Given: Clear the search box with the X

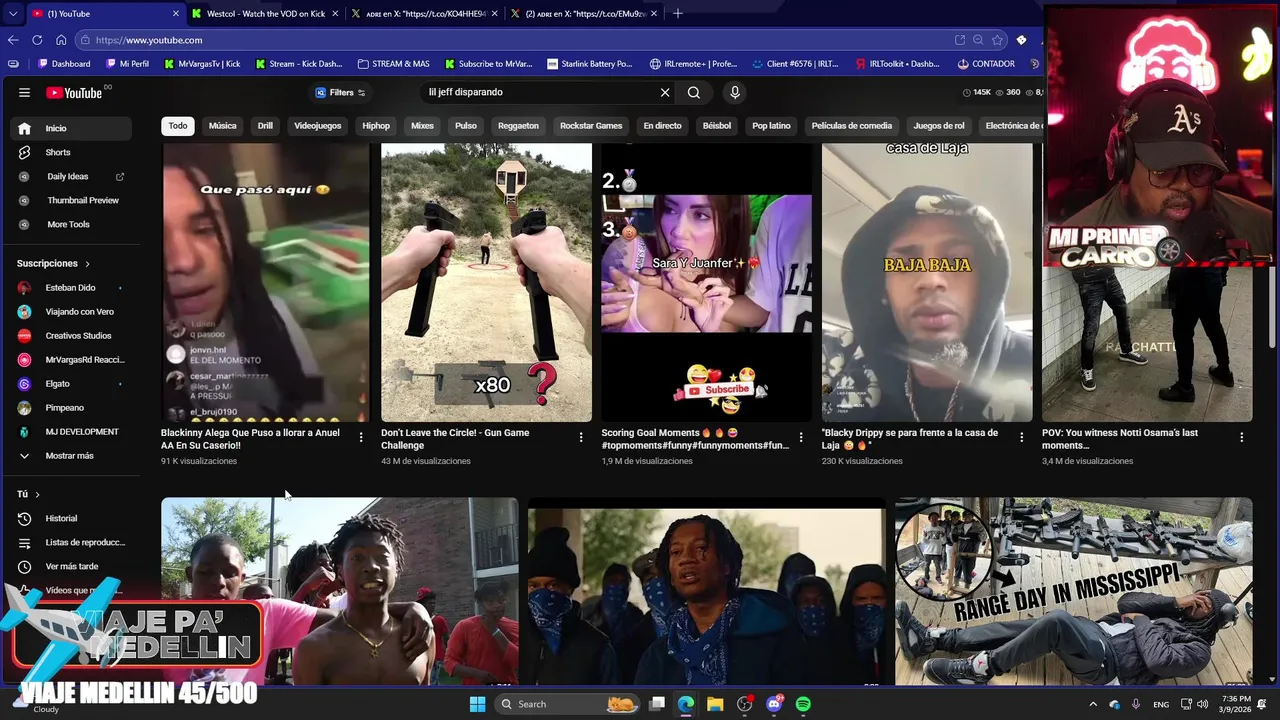Looking at the screenshot, I should pos(665,92).
